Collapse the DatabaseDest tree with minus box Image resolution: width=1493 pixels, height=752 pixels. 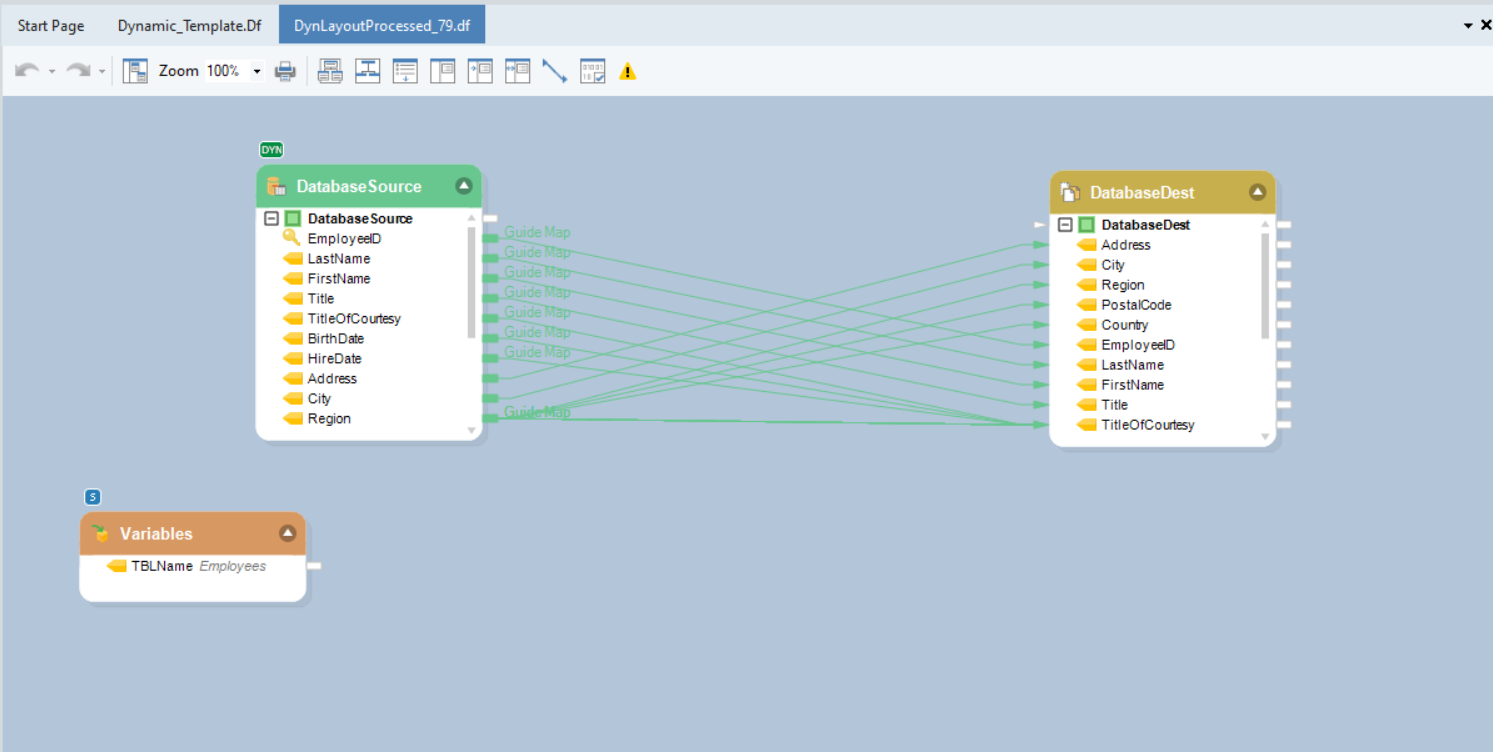coord(1065,225)
